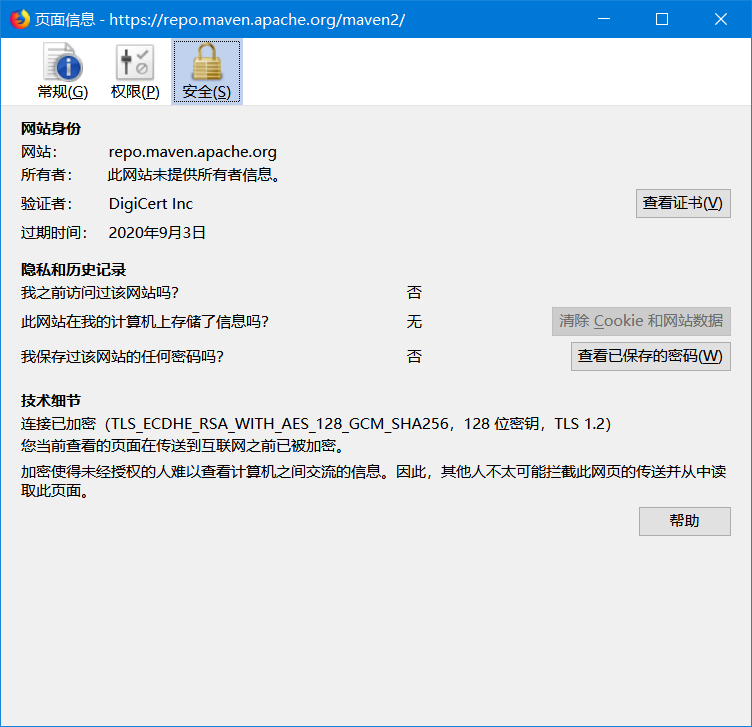
Task: Click the line 您当前查看的页面在传送到互联网之前已被加密。
Action: (182, 446)
